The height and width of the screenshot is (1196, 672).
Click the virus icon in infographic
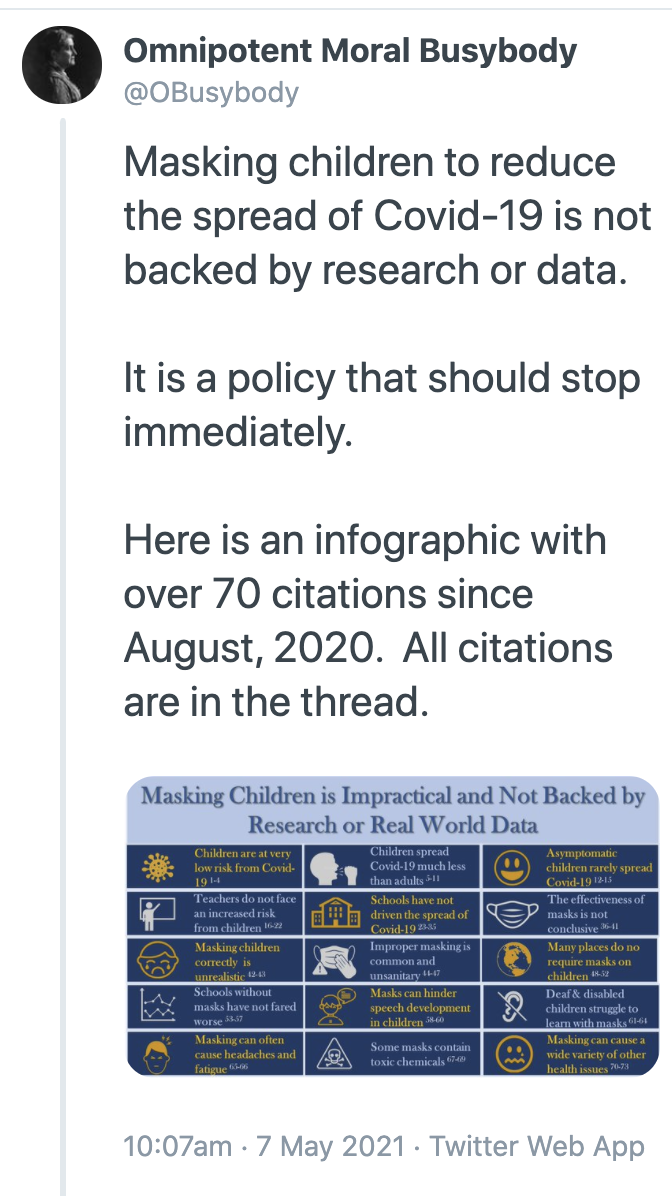[159, 867]
